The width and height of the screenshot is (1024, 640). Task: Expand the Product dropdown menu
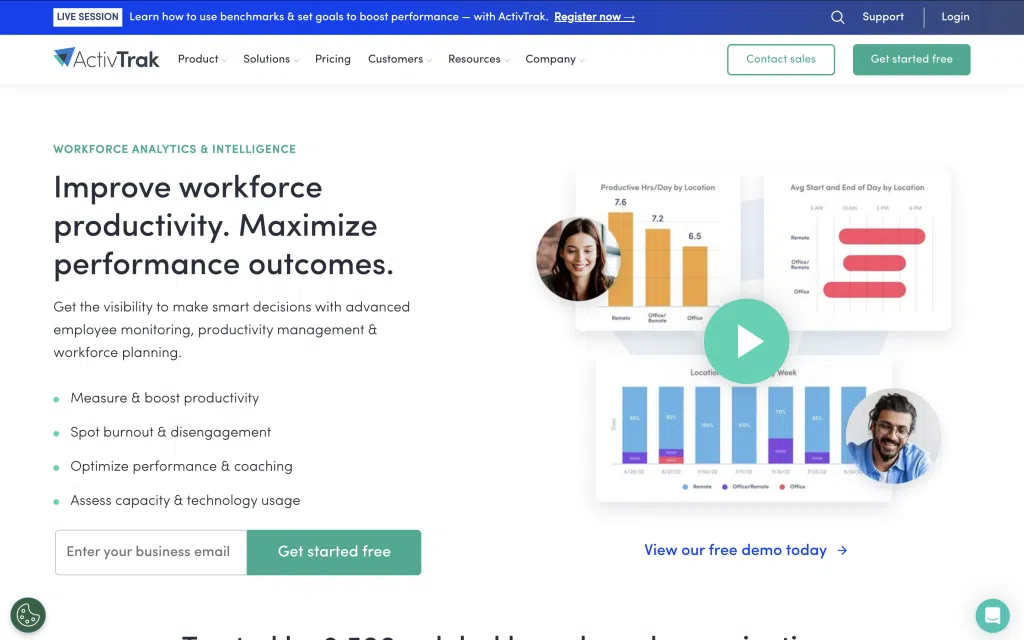202,59
